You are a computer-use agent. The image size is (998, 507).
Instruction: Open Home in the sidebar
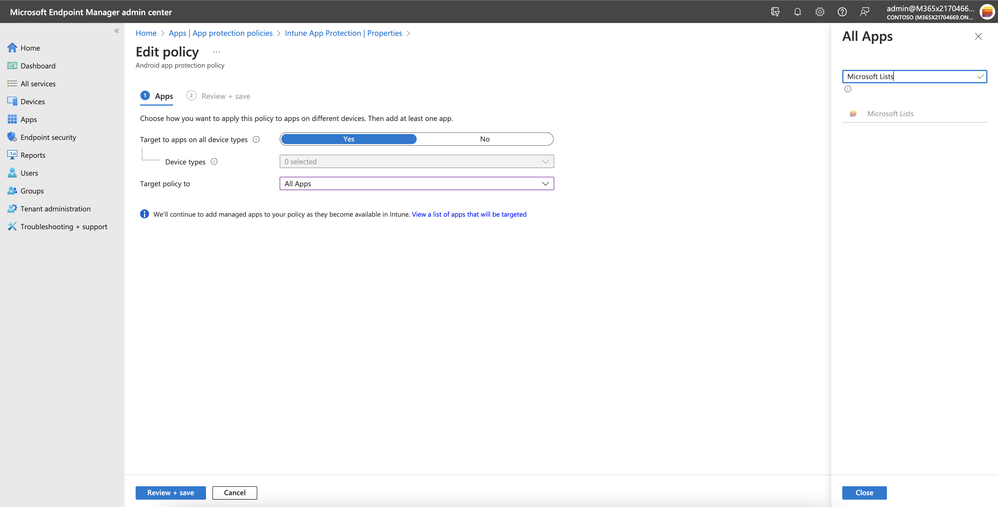(x=30, y=48)
